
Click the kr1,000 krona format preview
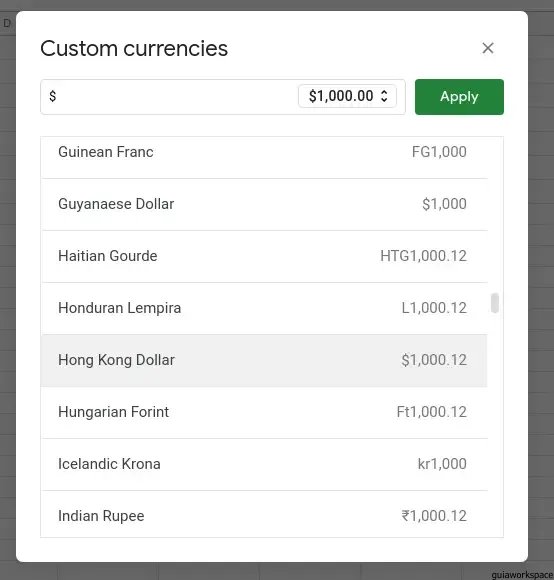(x=442, y=464)
